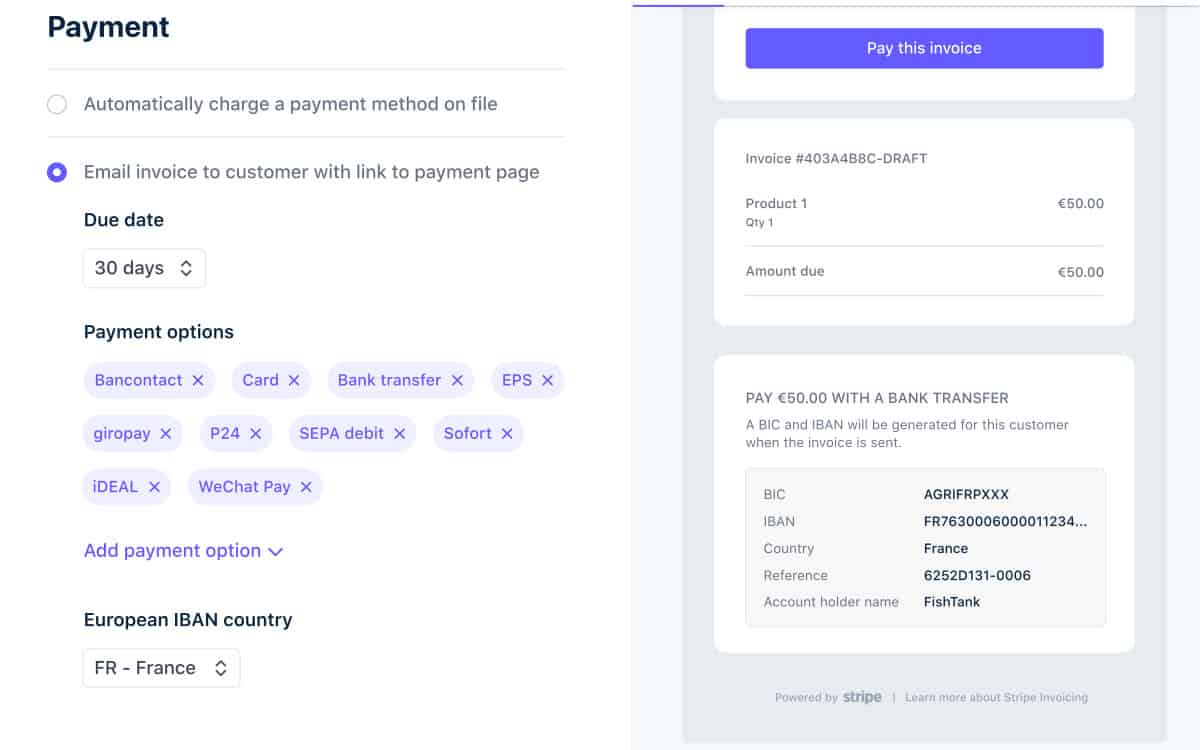Click the BIC code AGRIFRPXXX
This screenshot has width=1200, height=750.
click(967, 494)
